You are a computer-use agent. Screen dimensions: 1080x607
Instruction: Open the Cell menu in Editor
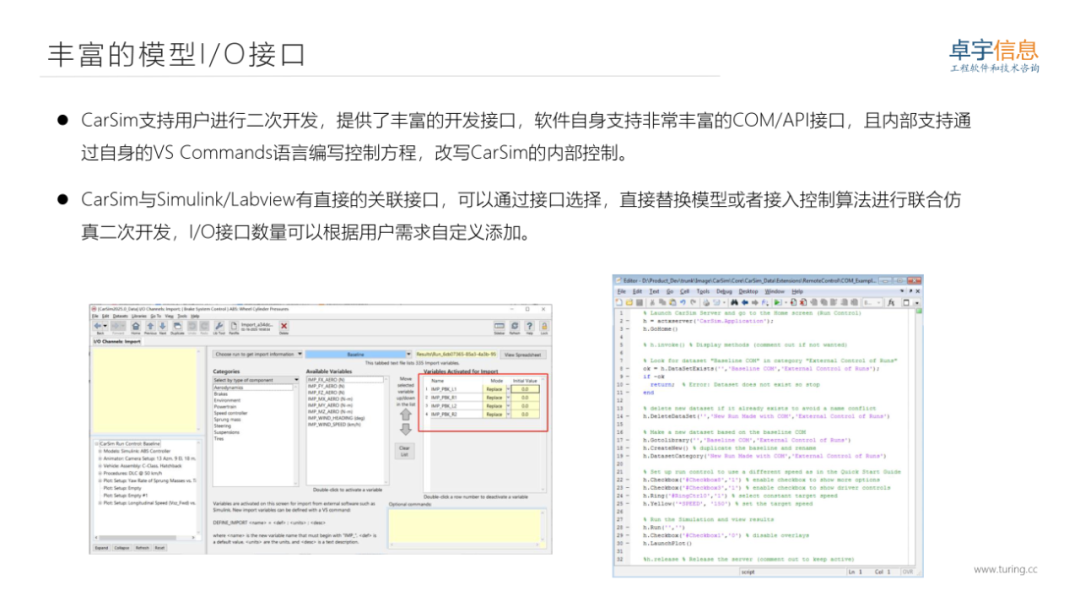(685, 291)
